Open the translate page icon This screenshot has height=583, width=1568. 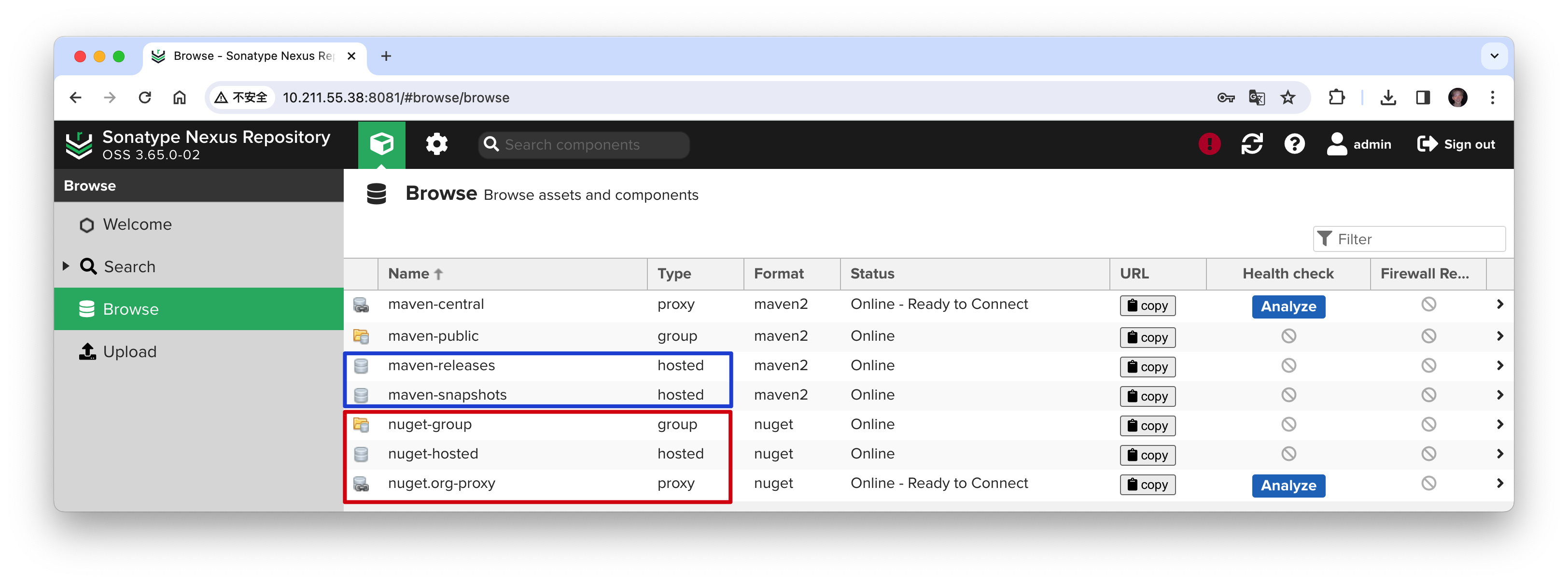click(x=1256, y=97)
